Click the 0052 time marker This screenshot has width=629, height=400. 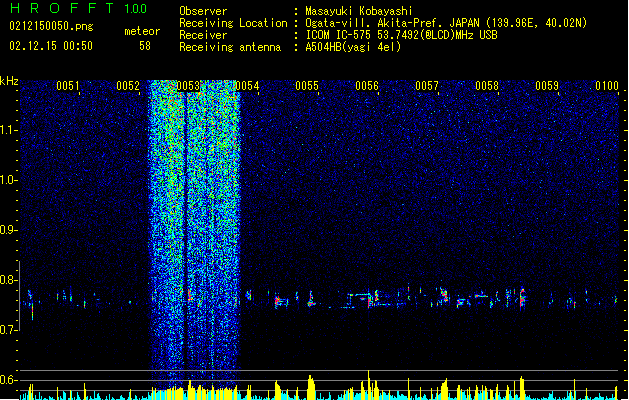coord(128,86)
